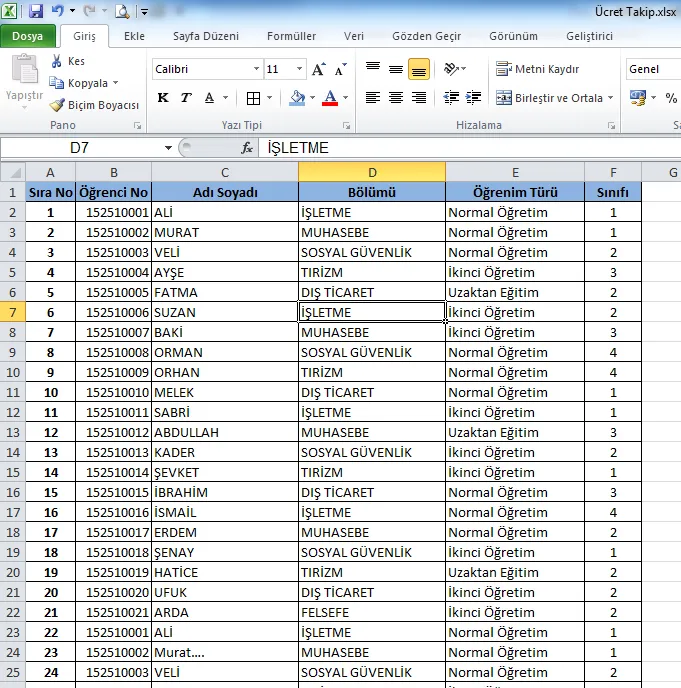Select the Biçim Boyacısı format painter
Image resolution: width=681 pixels, height=688 pixels.
95,105
